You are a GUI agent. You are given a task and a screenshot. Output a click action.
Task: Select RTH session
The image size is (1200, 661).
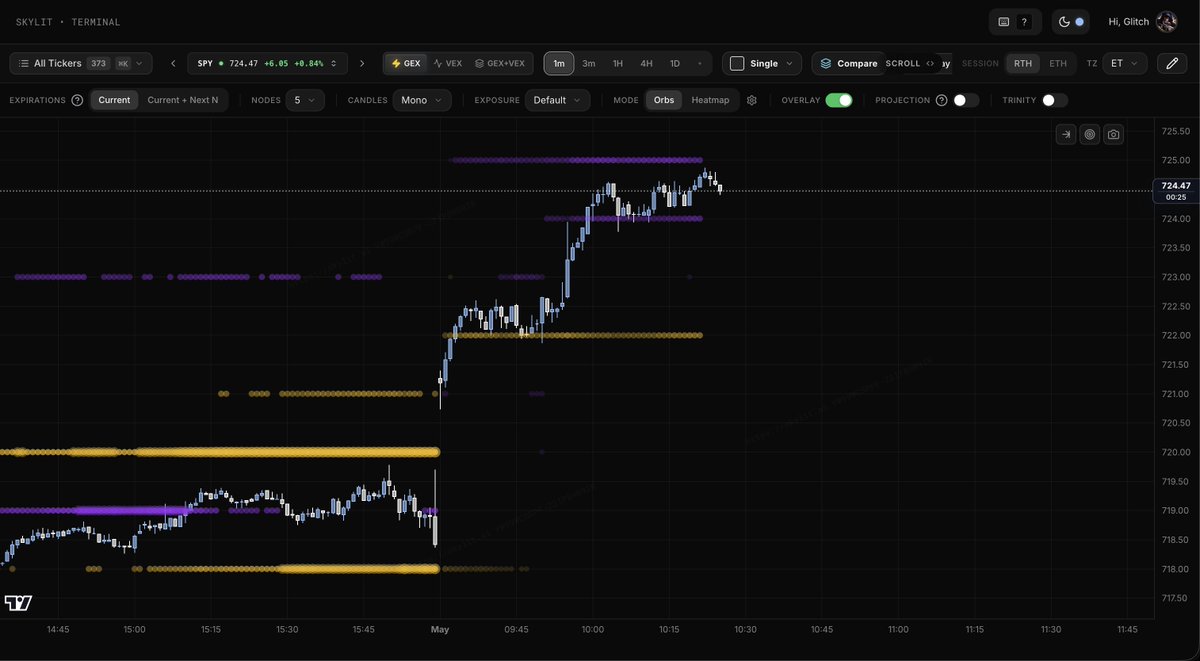[1023, 63]
